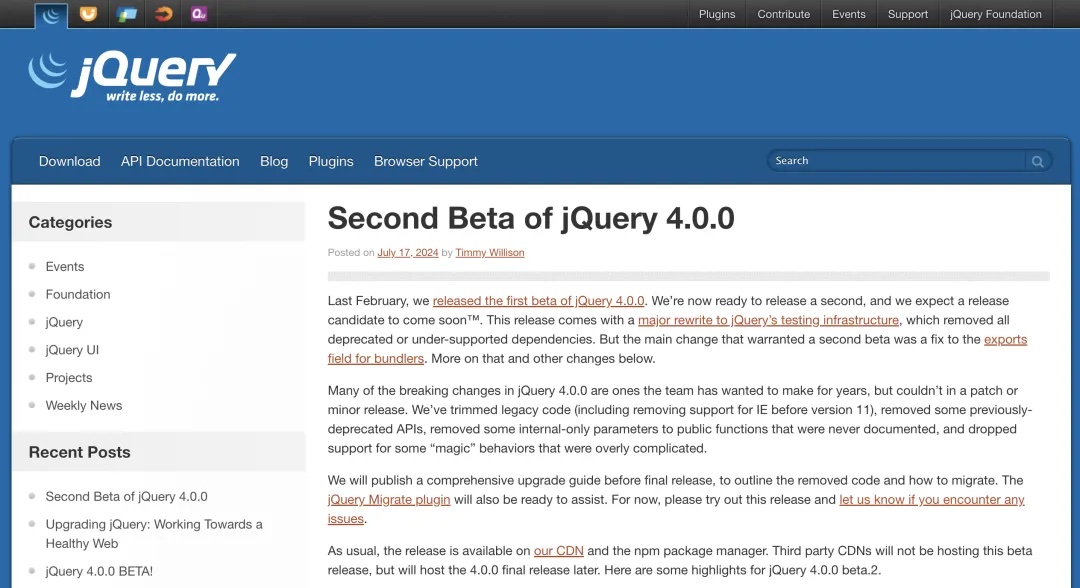Click the jQuery project icon in top bar
Viewport: 1080px width, 588px height.
pos(51,14)
